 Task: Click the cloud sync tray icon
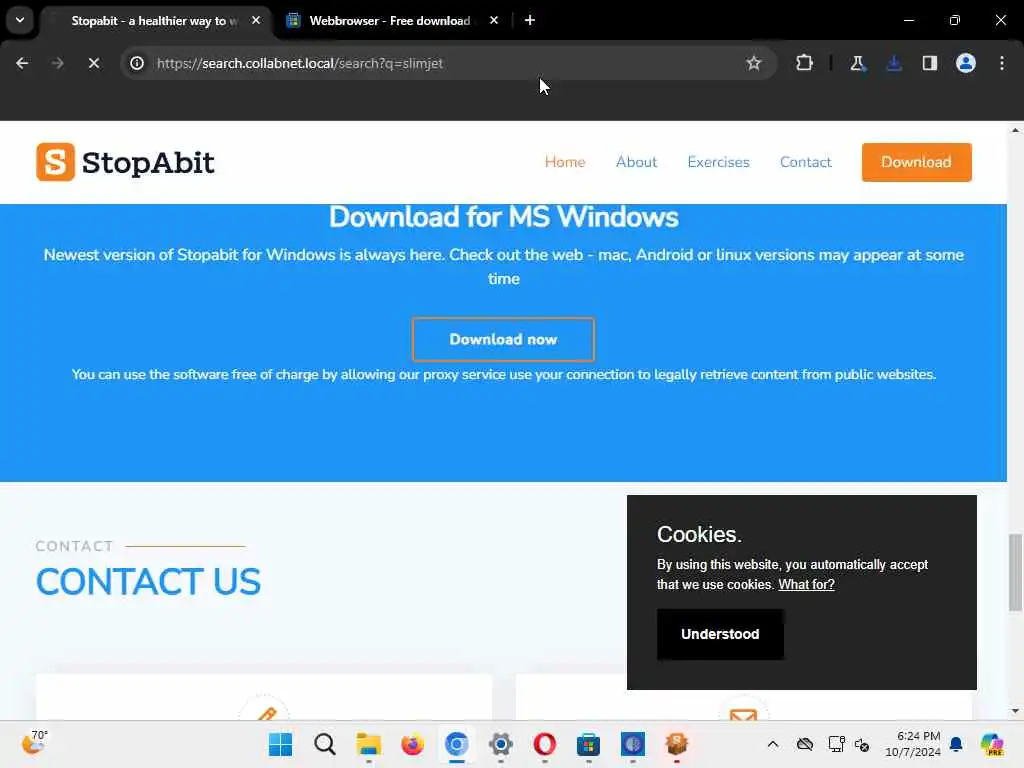[x=805, y=744]
